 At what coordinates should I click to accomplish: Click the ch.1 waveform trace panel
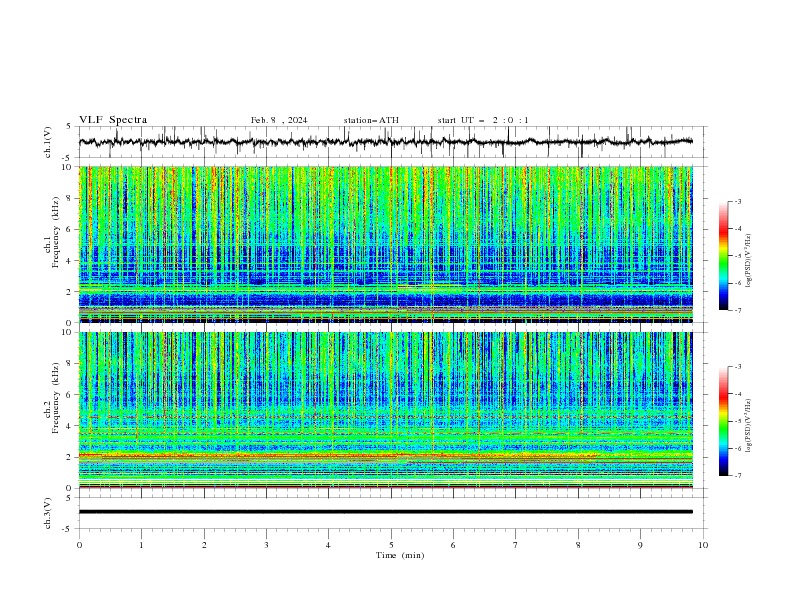coord(393,142)
